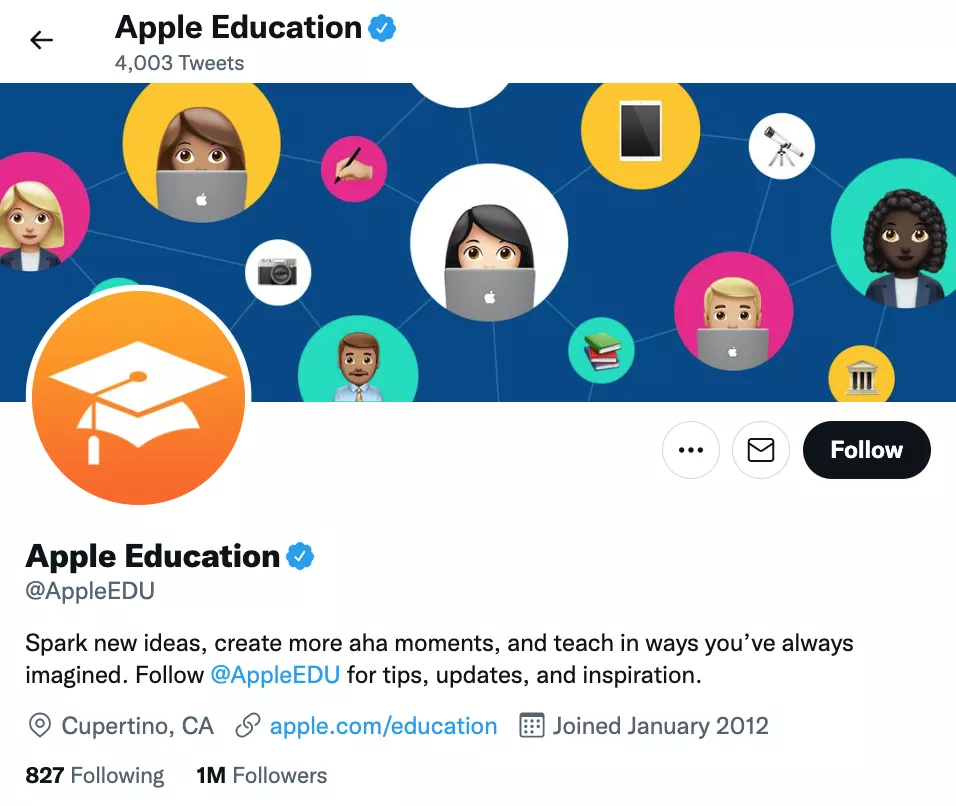This screenshot has height=806, width=956.
Task: View the 827 Following list
Action: tap(95, 776)
